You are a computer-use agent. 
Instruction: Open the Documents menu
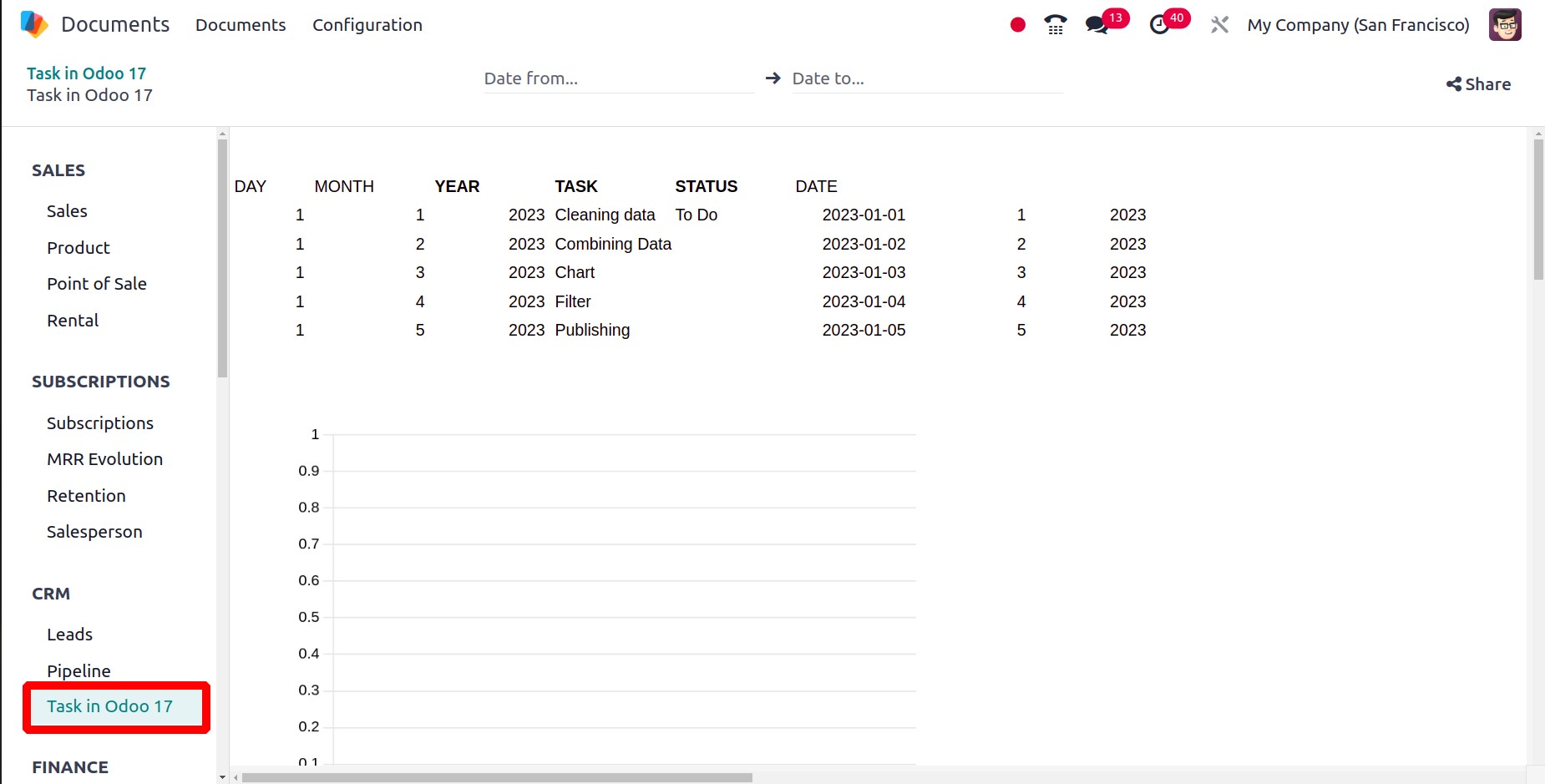click(241, 25)
